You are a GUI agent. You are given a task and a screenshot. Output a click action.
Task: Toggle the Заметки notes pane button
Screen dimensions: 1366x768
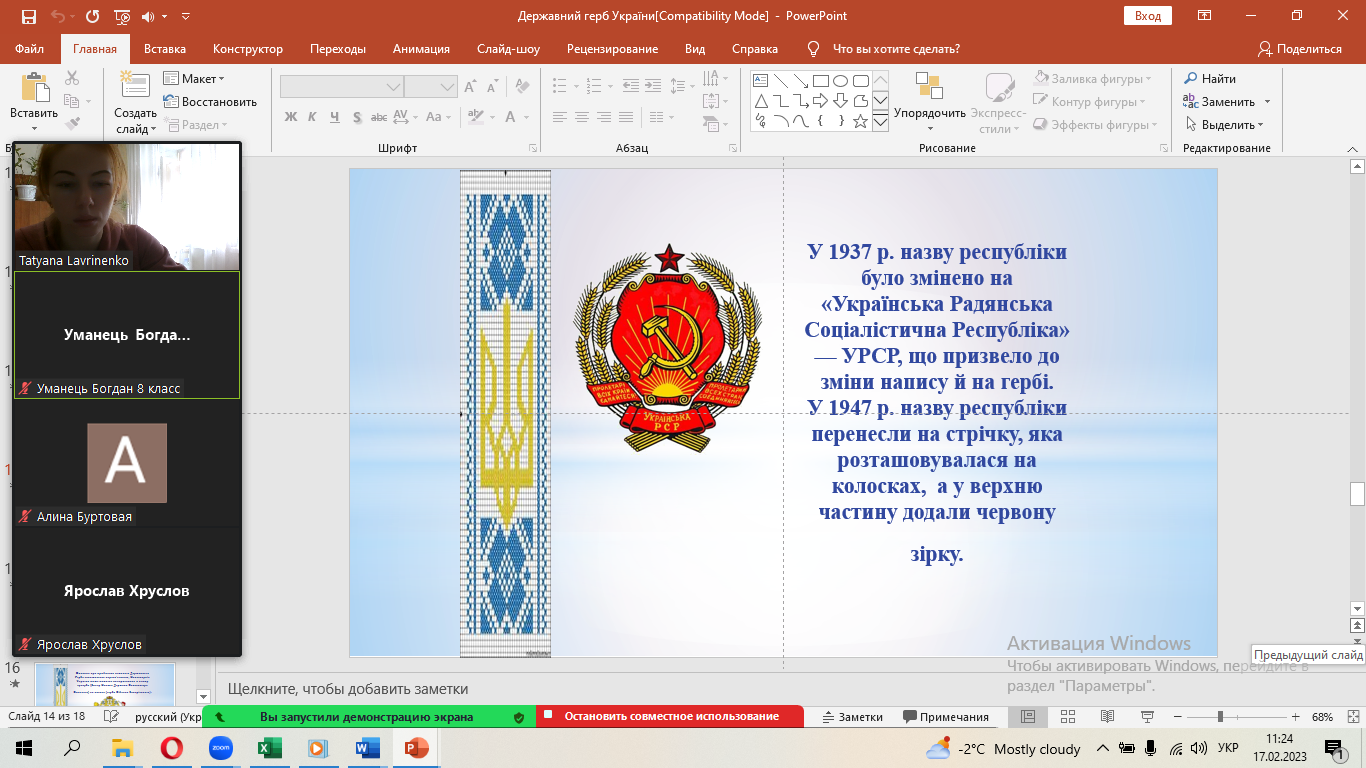pyautogui.click(x=853, y=717)
